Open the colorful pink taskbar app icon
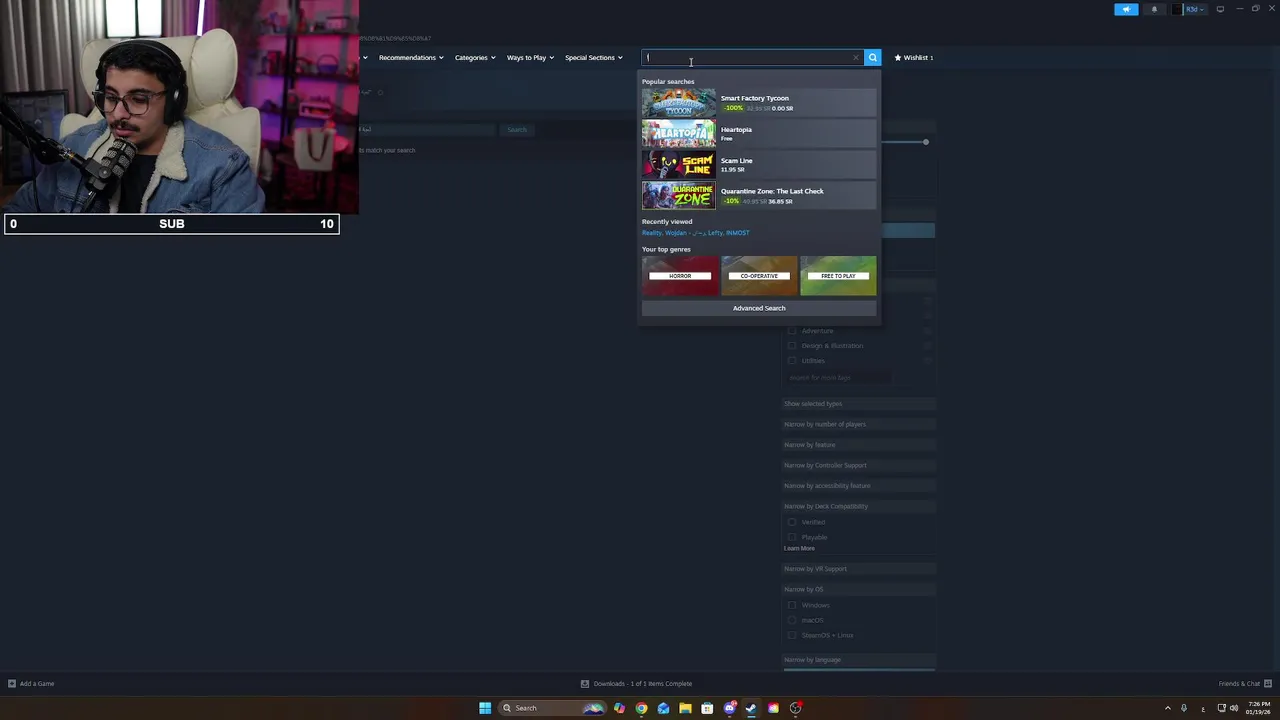 point(773,708)
